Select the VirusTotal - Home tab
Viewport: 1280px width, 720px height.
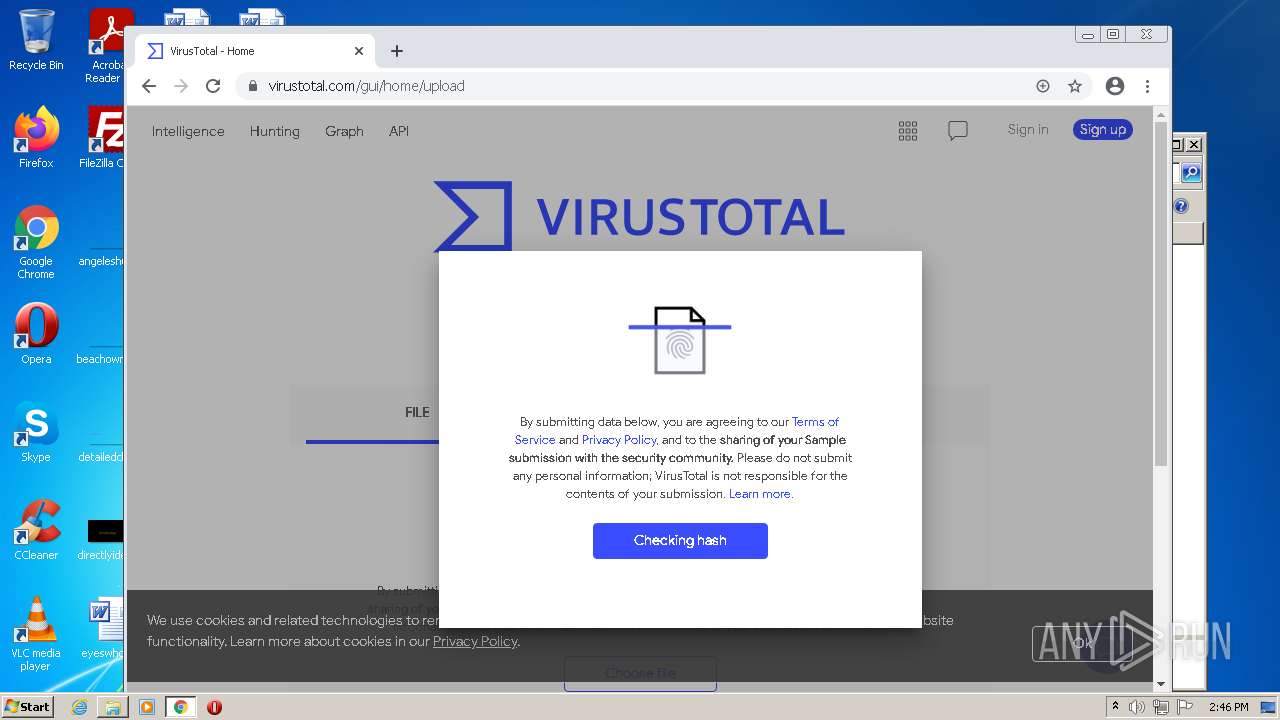255,51
